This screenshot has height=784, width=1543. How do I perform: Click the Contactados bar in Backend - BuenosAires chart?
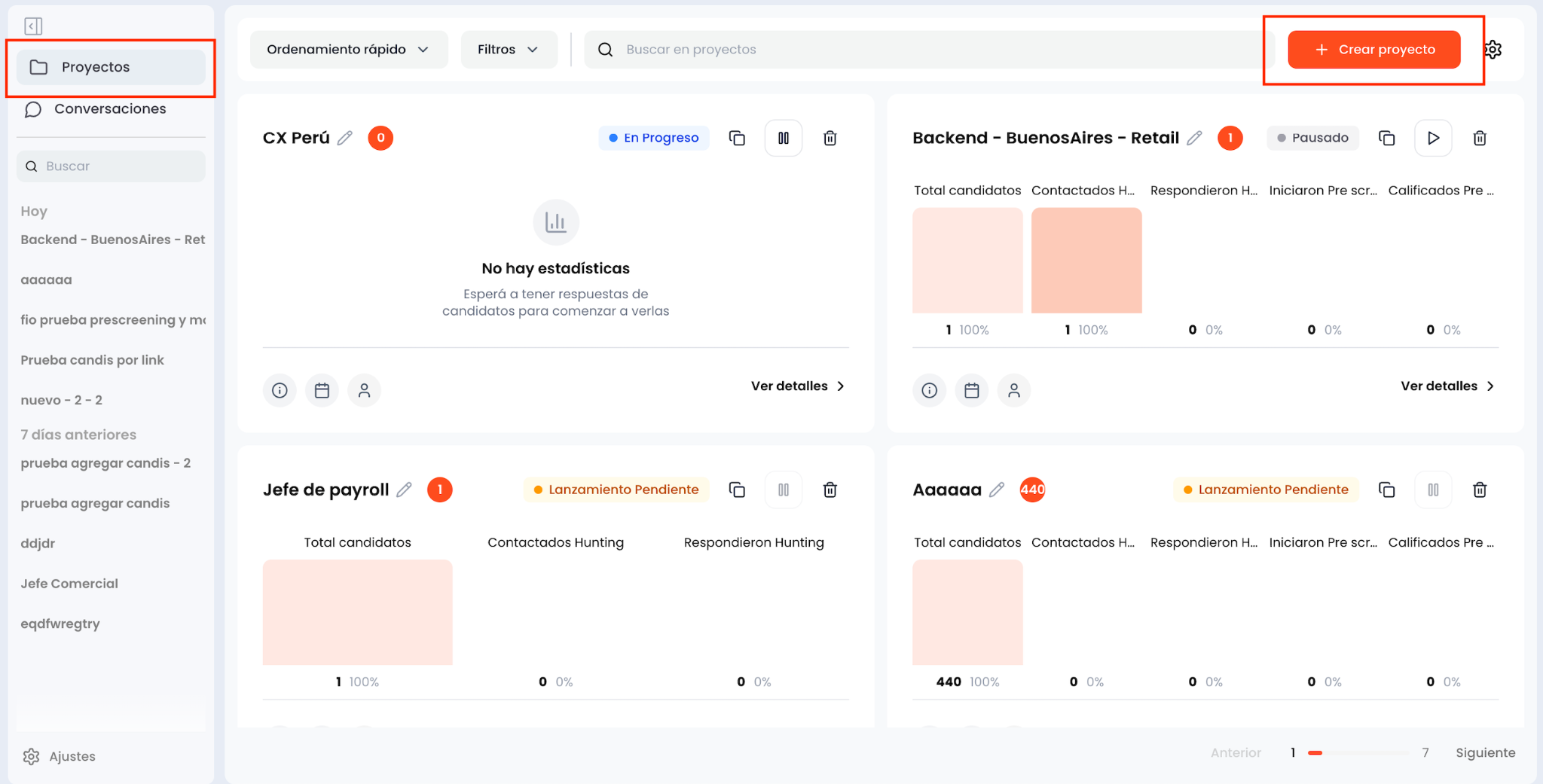[1086, 261]
